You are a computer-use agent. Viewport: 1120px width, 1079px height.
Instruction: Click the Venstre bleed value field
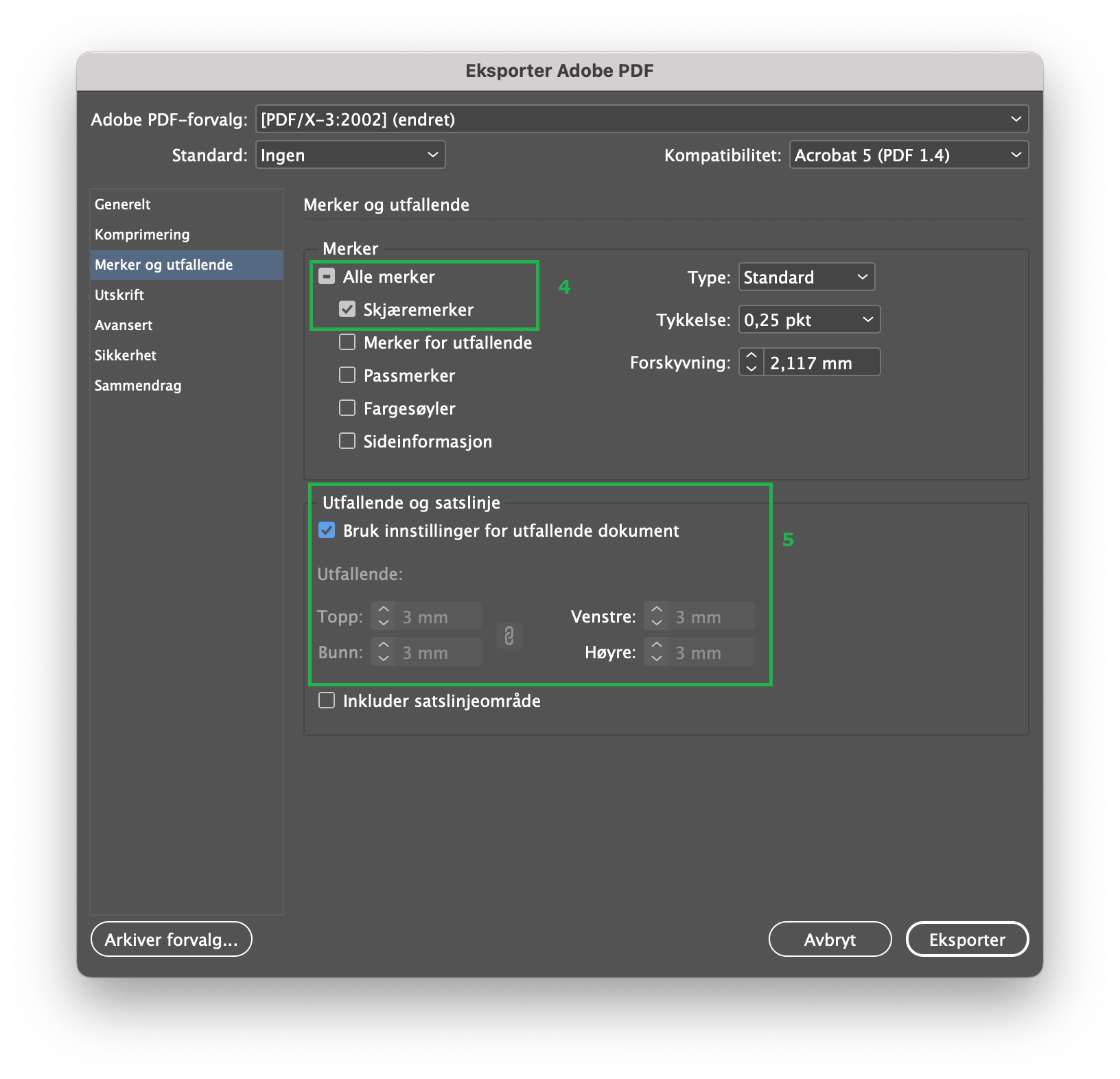[x=712, y=616]
